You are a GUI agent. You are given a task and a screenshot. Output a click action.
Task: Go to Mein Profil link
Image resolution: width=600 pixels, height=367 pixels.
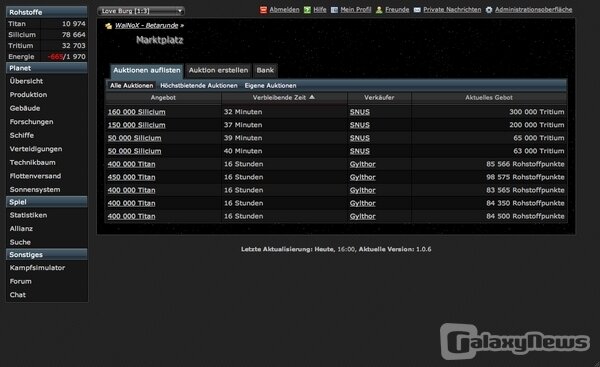point(356,10)
